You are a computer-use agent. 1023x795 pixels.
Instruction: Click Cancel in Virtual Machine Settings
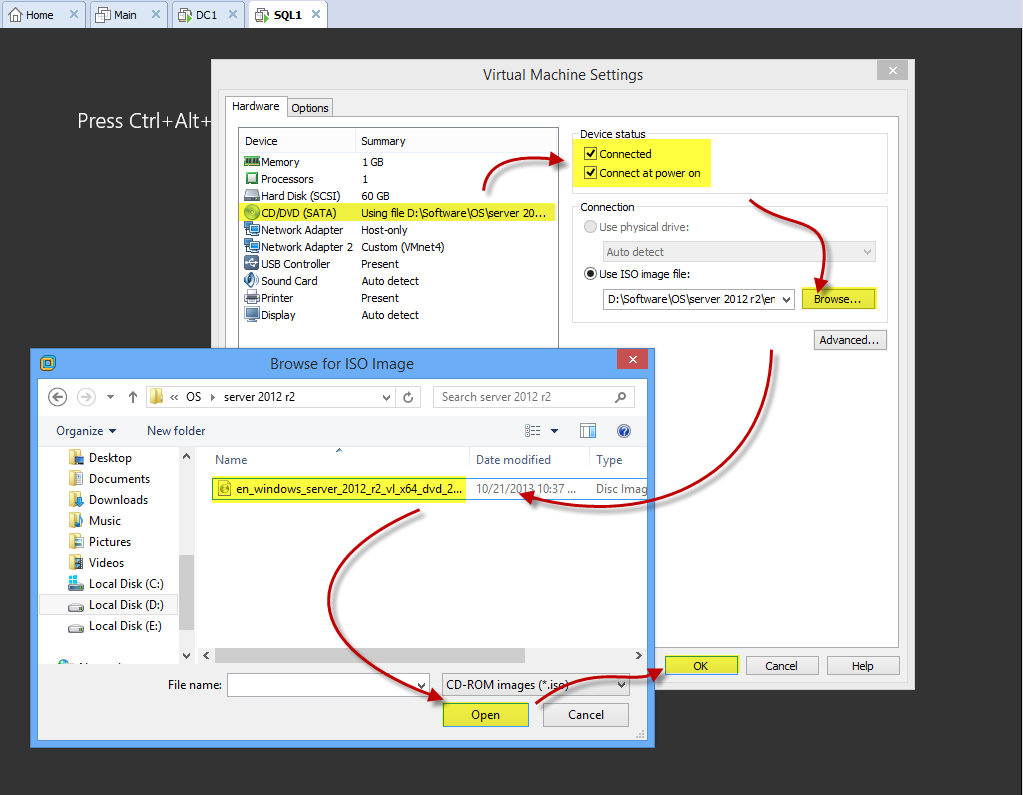coord(782,665)
